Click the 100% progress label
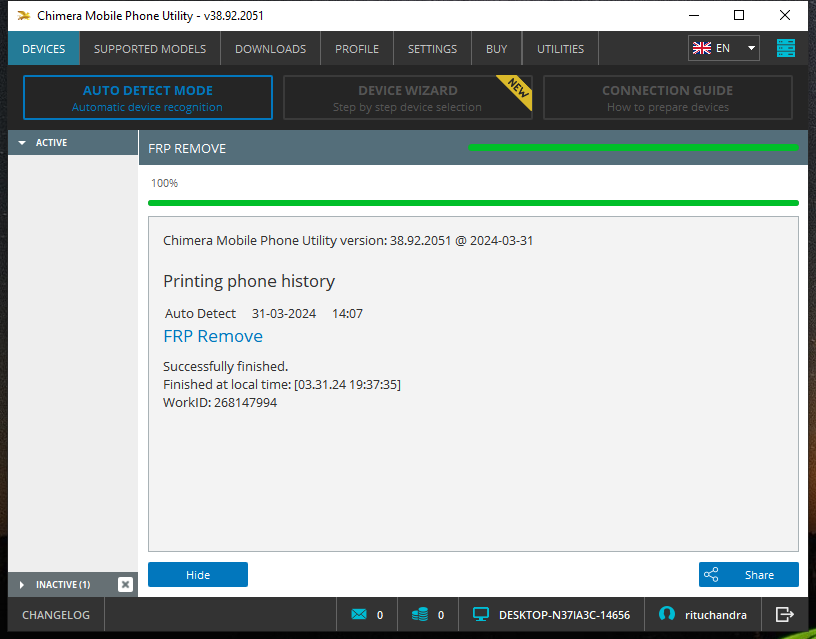Viewport: 816px width, 639px height. coord(164,183)
